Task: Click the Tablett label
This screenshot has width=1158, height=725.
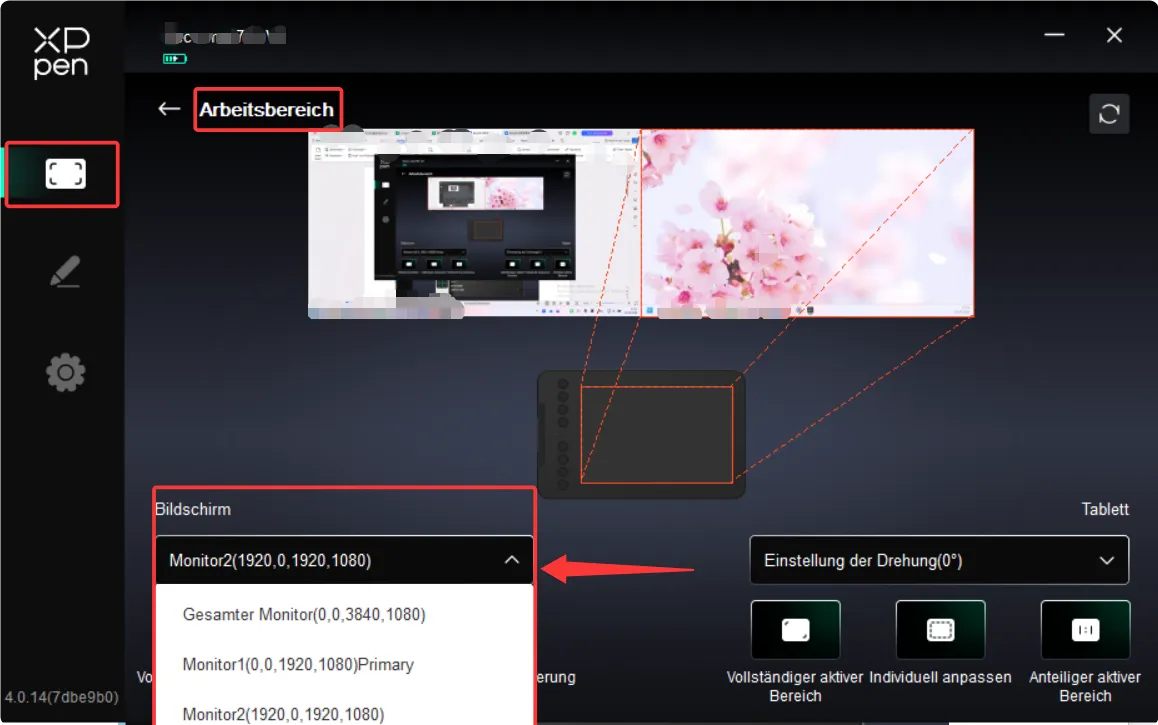Action: click(1105, 509)
